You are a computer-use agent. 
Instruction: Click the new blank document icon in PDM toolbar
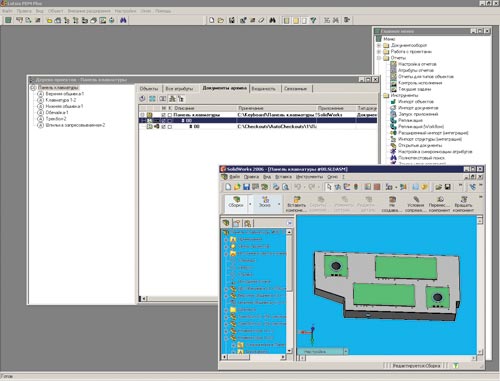click(211, 20)
